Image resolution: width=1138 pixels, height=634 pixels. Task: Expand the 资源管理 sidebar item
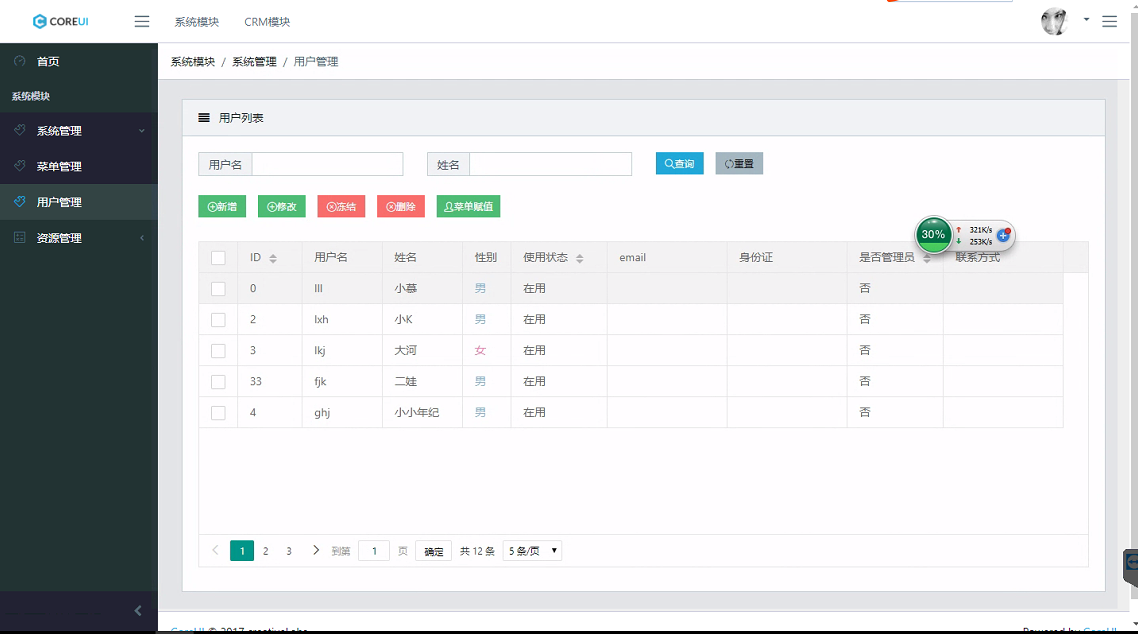[79, 238]
